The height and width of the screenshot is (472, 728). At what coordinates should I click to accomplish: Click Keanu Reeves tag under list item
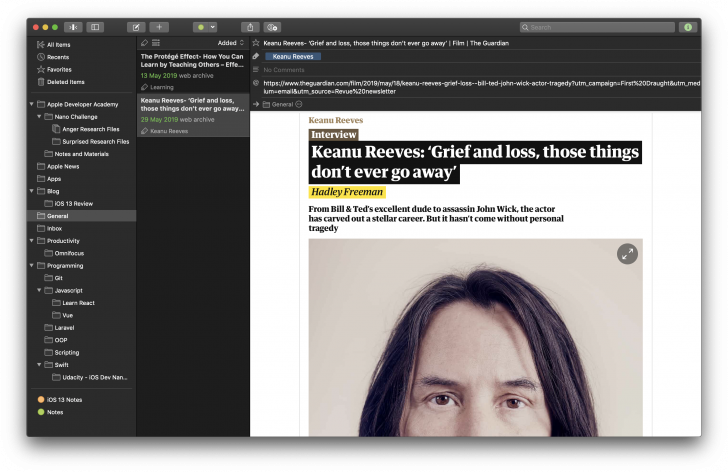169,131
